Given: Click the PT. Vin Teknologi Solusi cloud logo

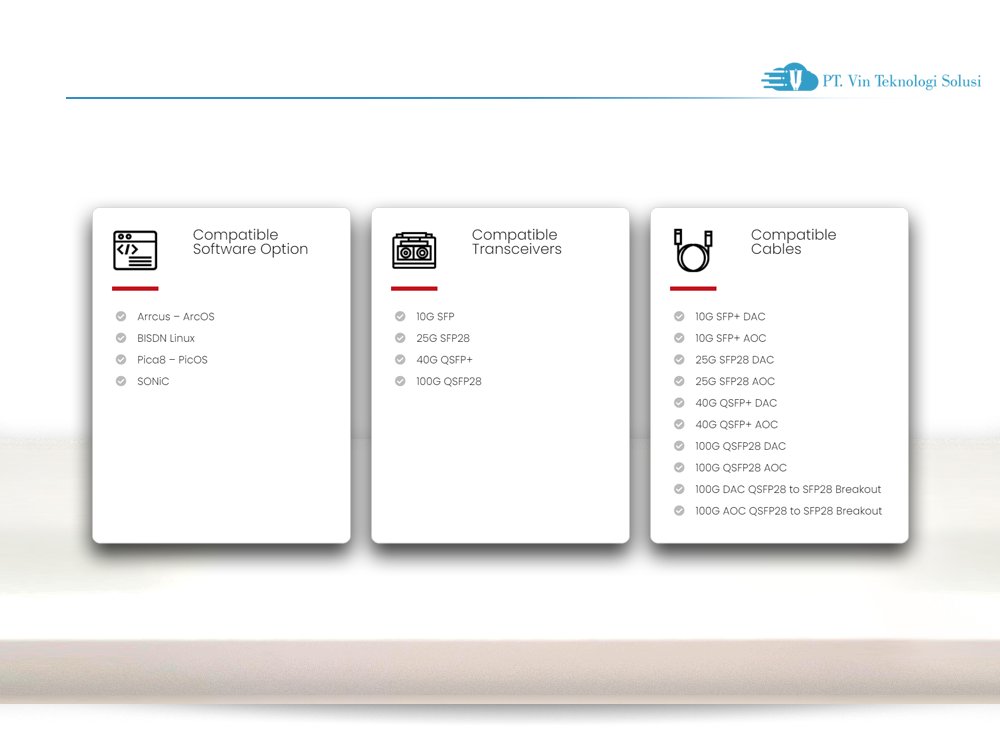Looking at the screenshot, I should [789, 79].
